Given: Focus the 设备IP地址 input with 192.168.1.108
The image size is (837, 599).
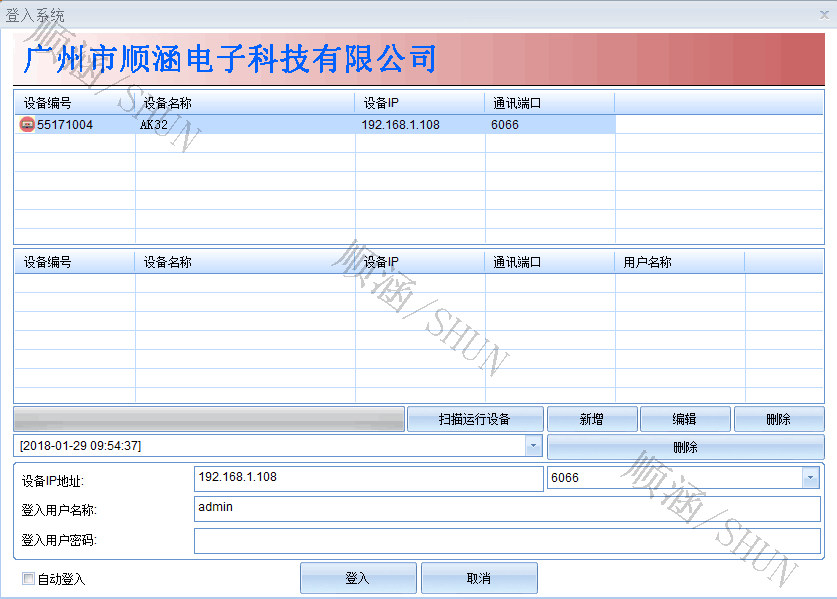Looking at the screenshot, I should tap(368, 478).
